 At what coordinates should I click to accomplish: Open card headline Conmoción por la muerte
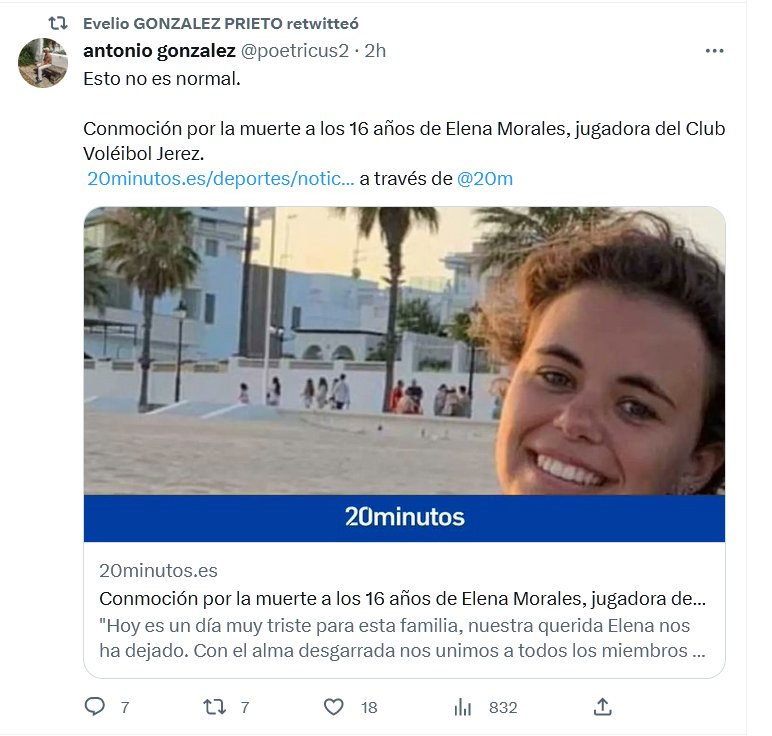pos(402,599)
